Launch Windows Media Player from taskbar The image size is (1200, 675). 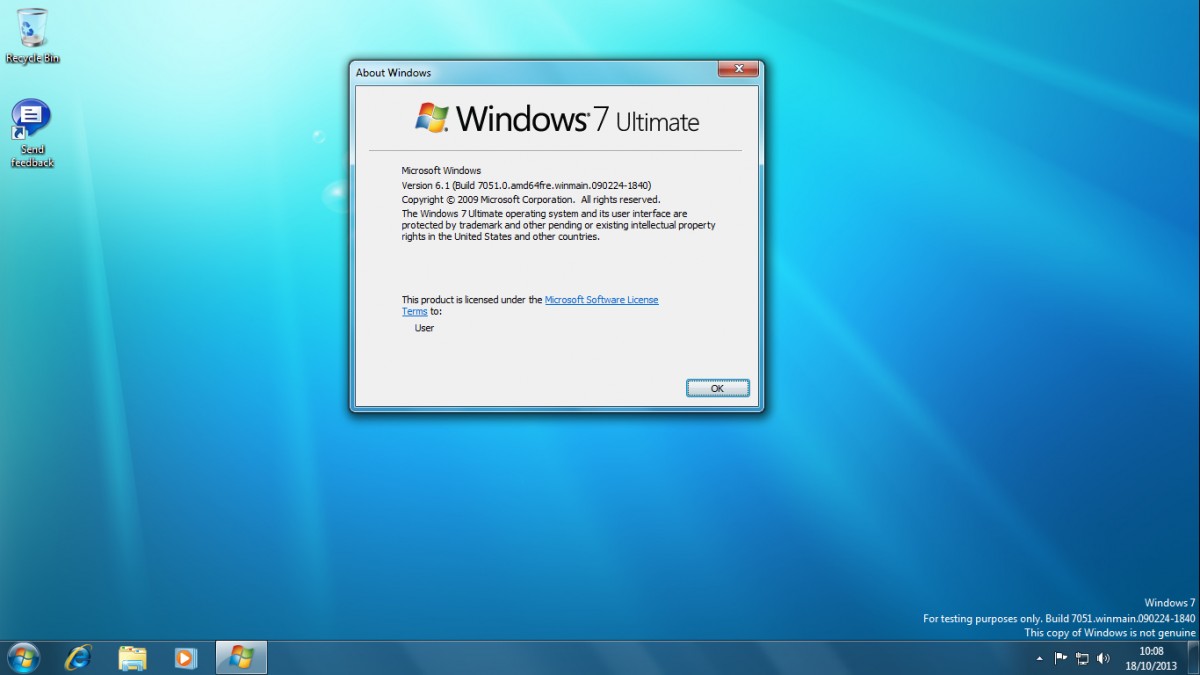(185, 658)
